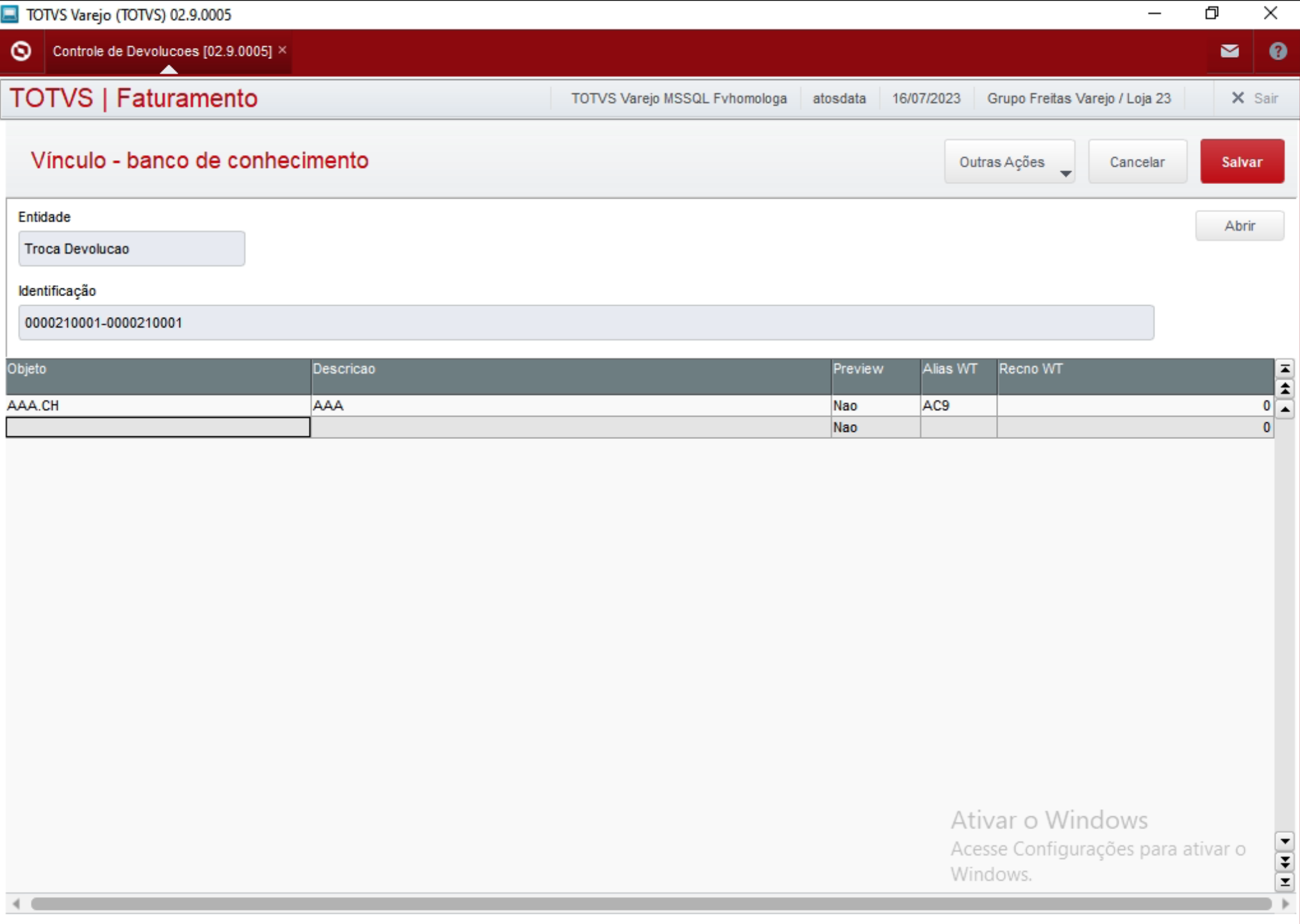Click TOTVS Varejo MSSQL Fvhomologa label
Image resolution: width=1300 pixels, height=924 pixels.
click(x=679, y=98)
